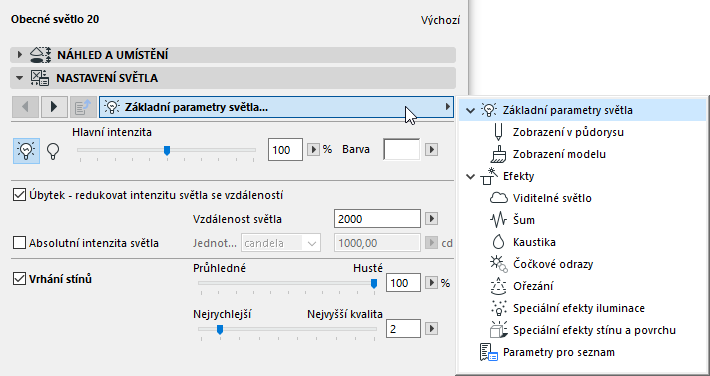Toggle Úbytek light falloff checkbox
This screenshot has height=376, width=710.
pyautogui.click(x=19, y=195)
